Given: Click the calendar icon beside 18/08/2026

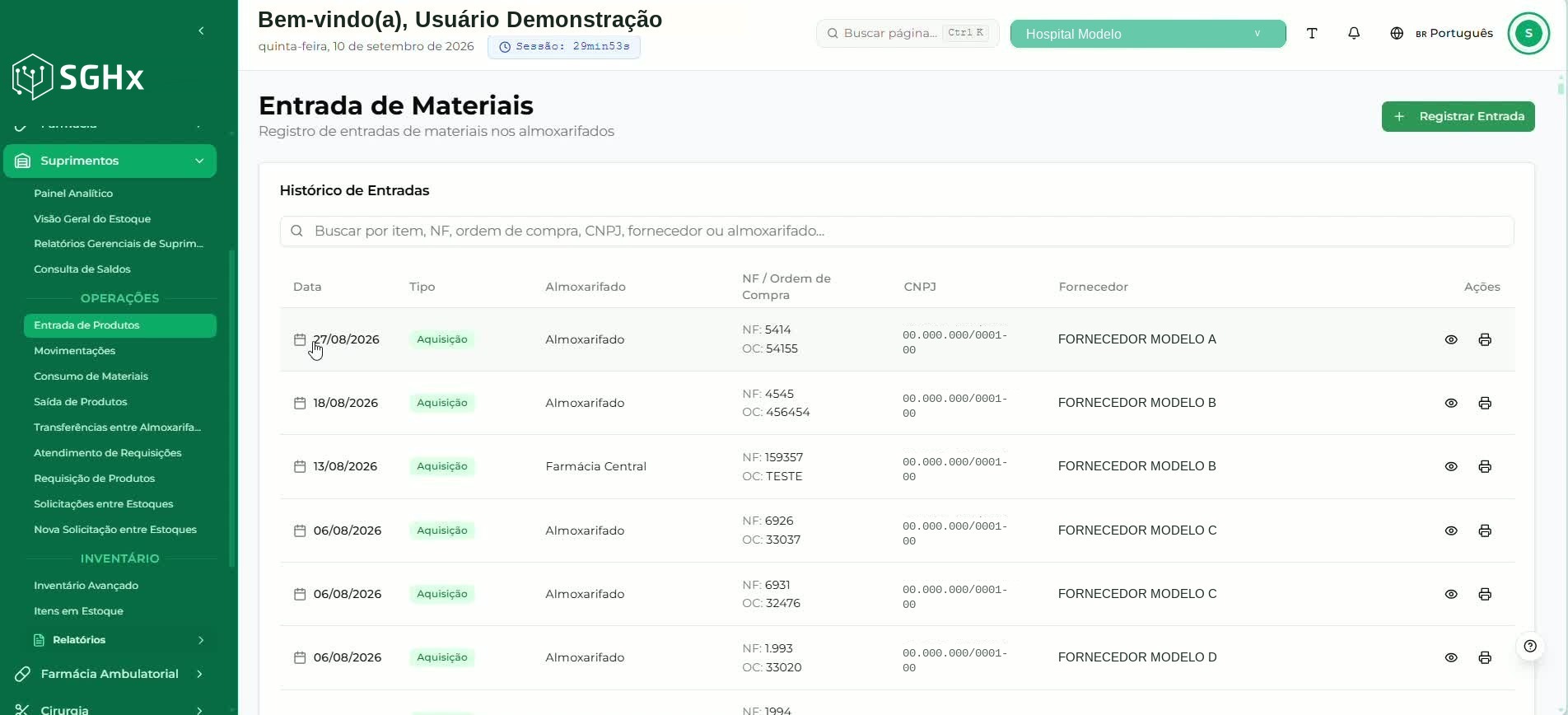Looking at the screenshot, I should pos(300,403).
